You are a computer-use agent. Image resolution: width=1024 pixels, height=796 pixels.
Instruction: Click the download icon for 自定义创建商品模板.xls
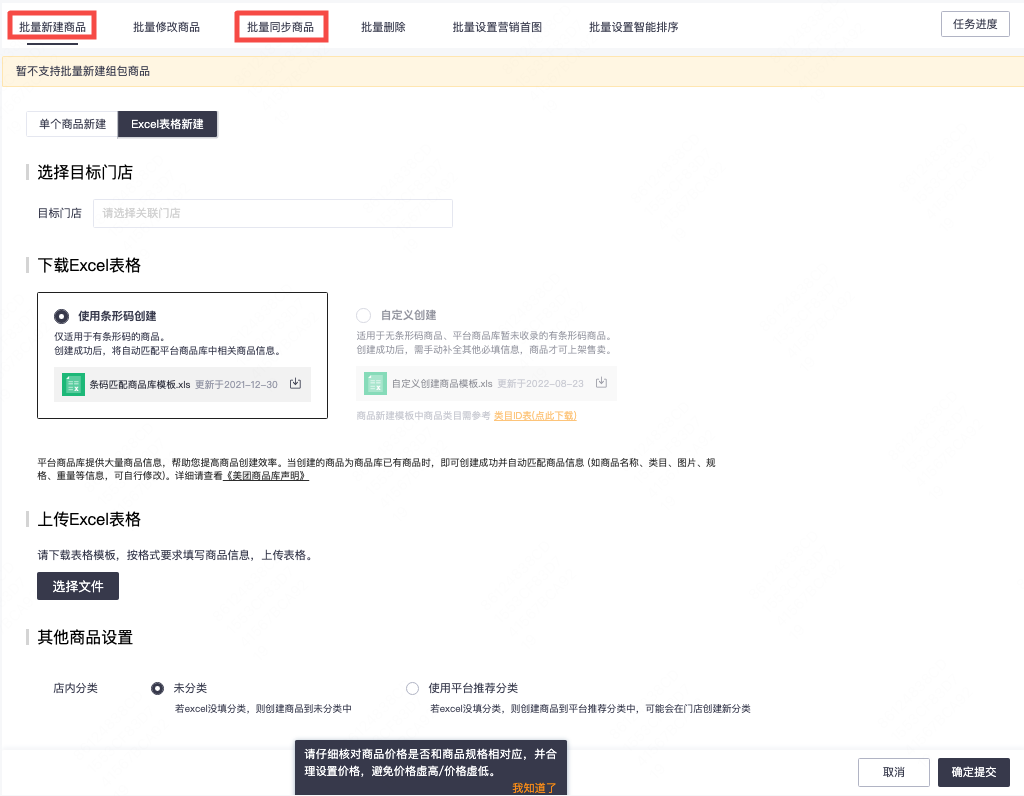(601, 383)
